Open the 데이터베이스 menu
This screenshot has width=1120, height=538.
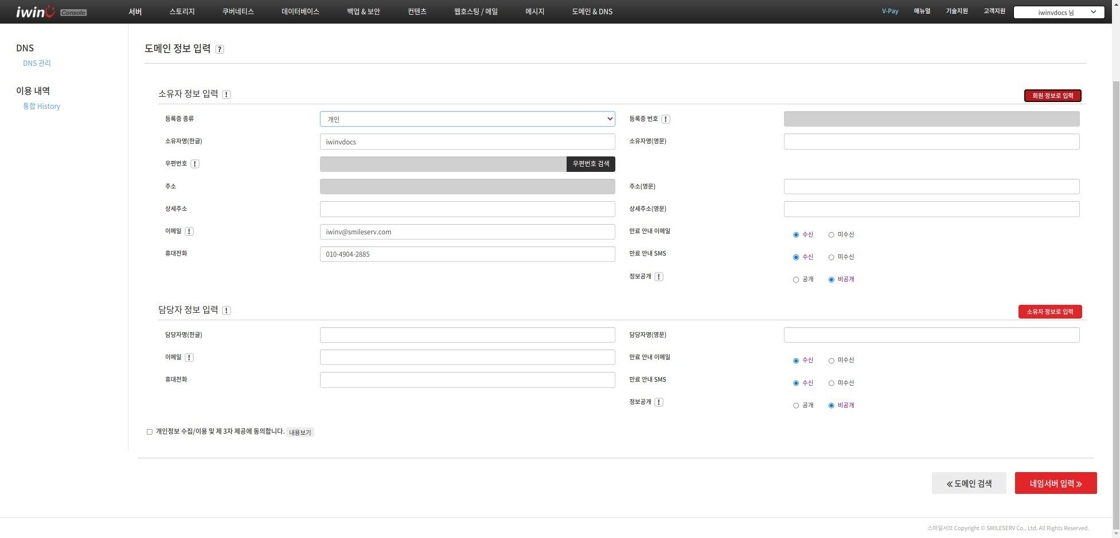tap(301, 11)
